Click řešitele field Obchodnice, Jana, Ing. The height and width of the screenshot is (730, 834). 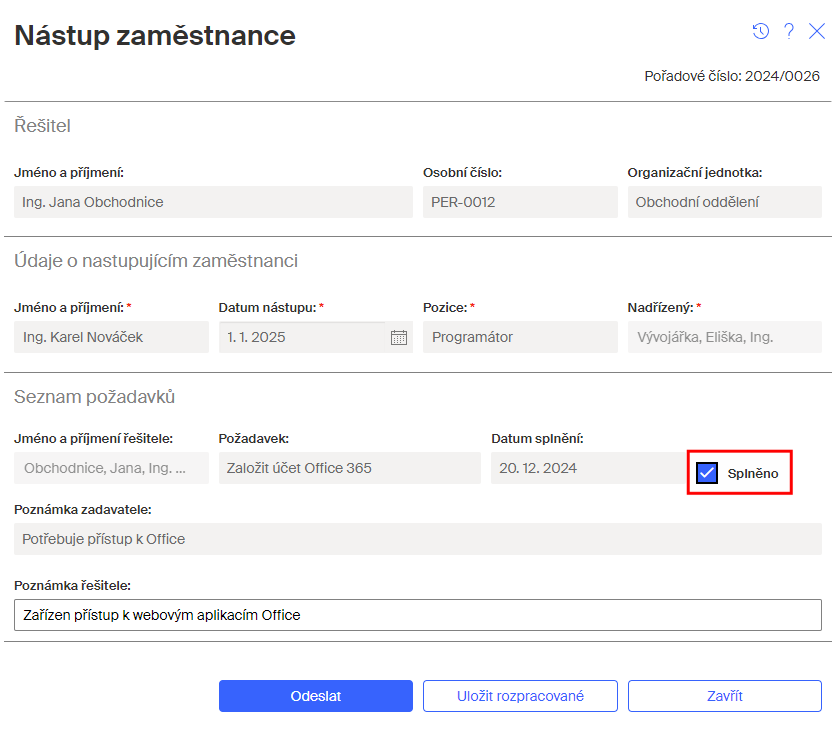coord(111,468)
